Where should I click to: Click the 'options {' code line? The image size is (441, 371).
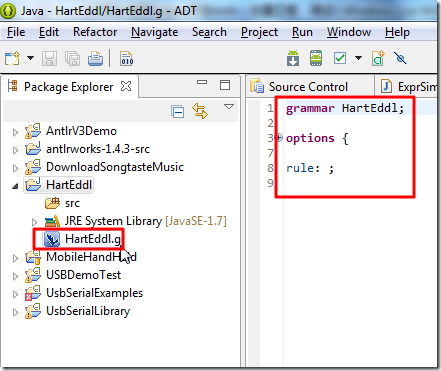[x=317, y=138]
